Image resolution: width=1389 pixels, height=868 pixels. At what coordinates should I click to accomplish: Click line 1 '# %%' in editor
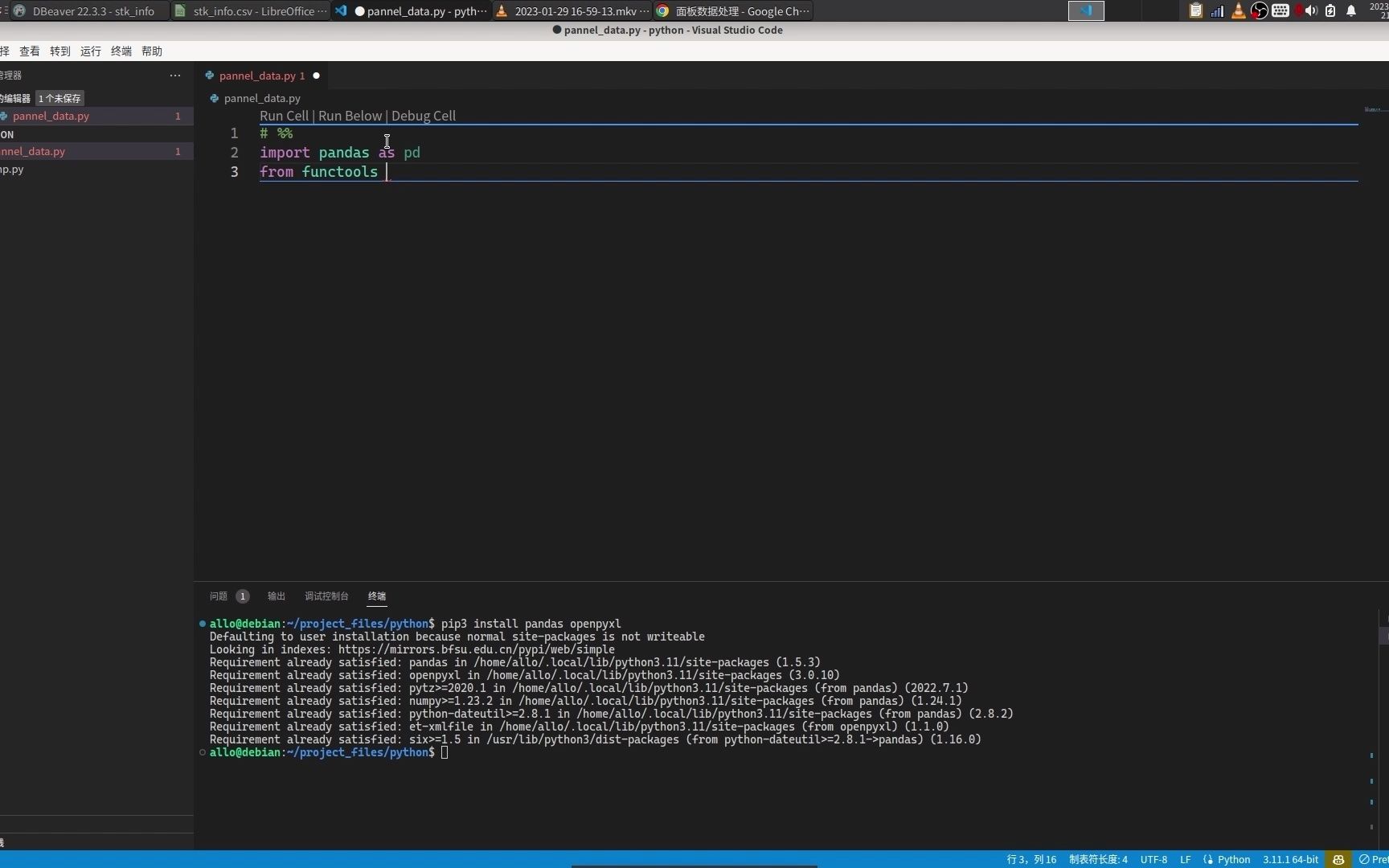276,133
